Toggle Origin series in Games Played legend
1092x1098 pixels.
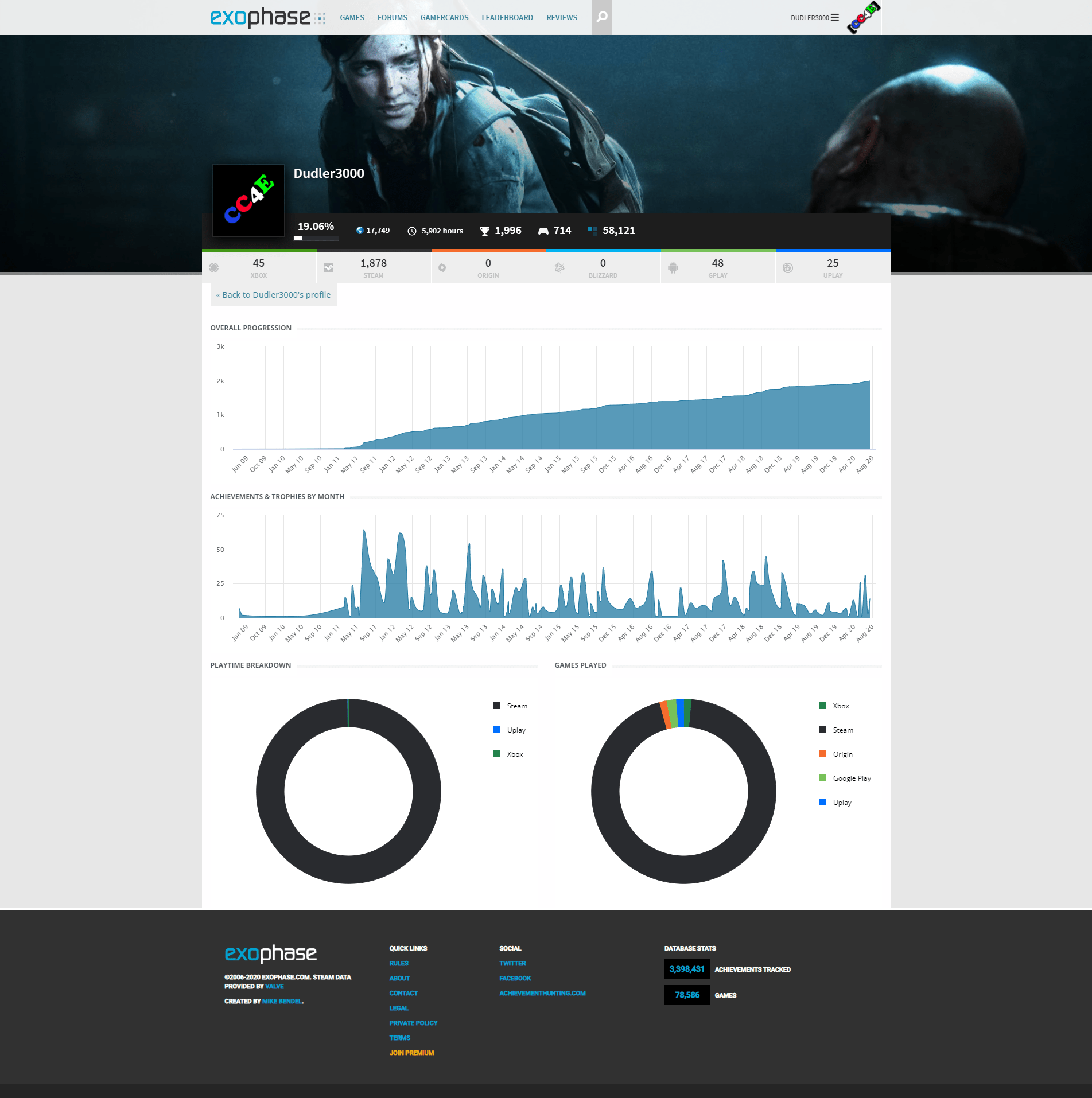[836, 754]
